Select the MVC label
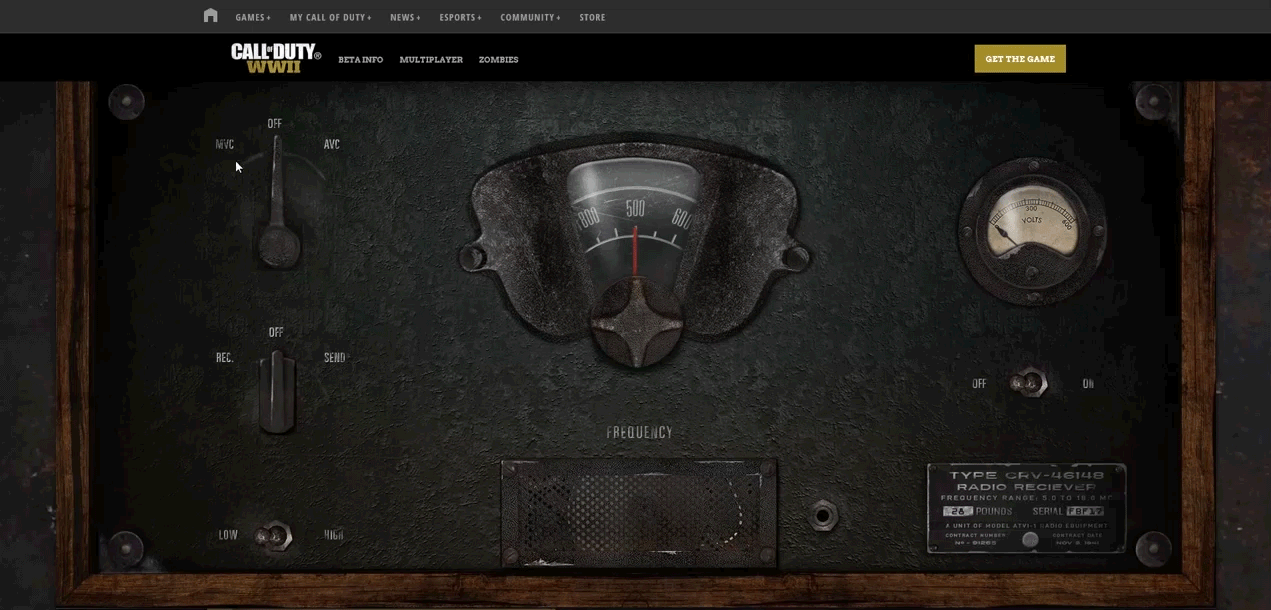The height and width of the screenshot is (610, 1271). click(225, 144)
